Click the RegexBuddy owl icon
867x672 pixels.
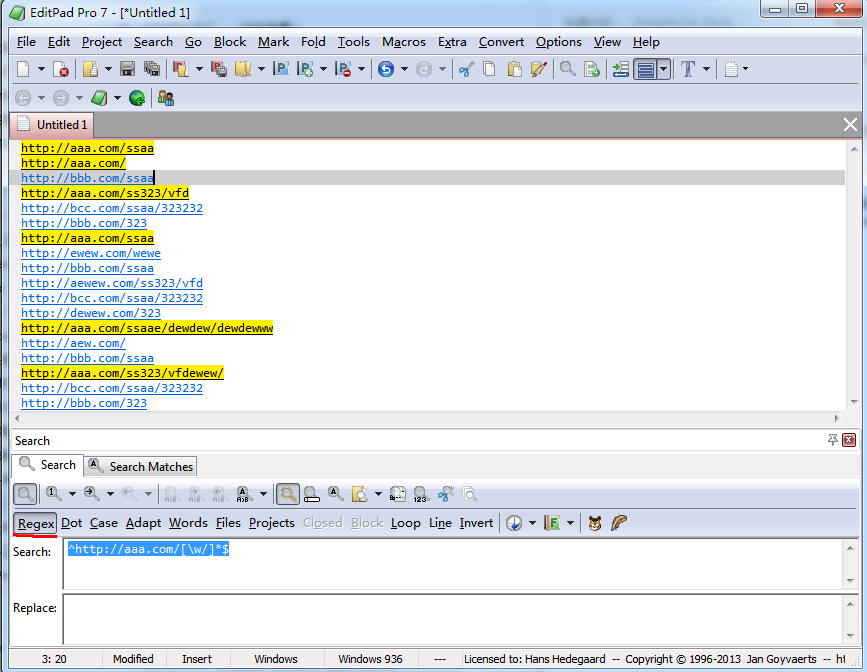(x=595, y=523)
